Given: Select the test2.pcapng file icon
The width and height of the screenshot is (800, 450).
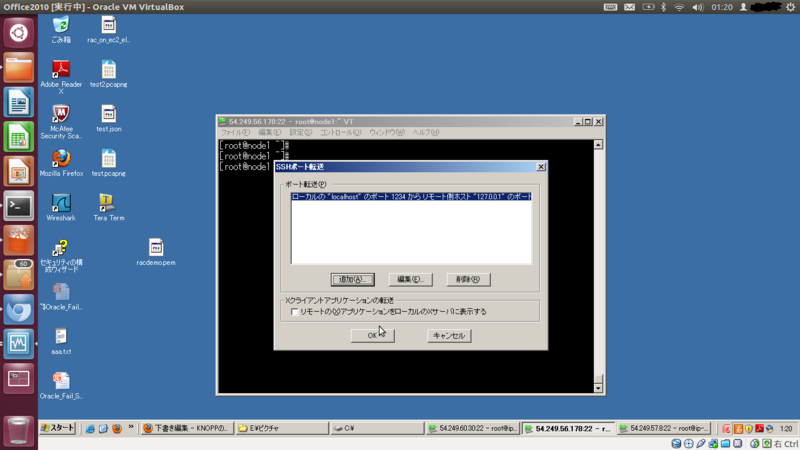Looking at the screenshot, I should (x=108, y=74).
